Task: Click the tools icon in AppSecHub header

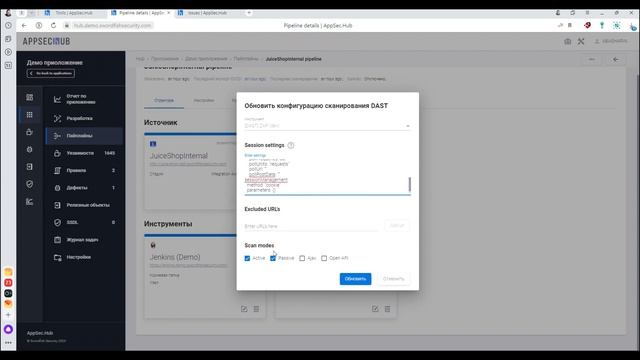Action: (x=581, y=41)
